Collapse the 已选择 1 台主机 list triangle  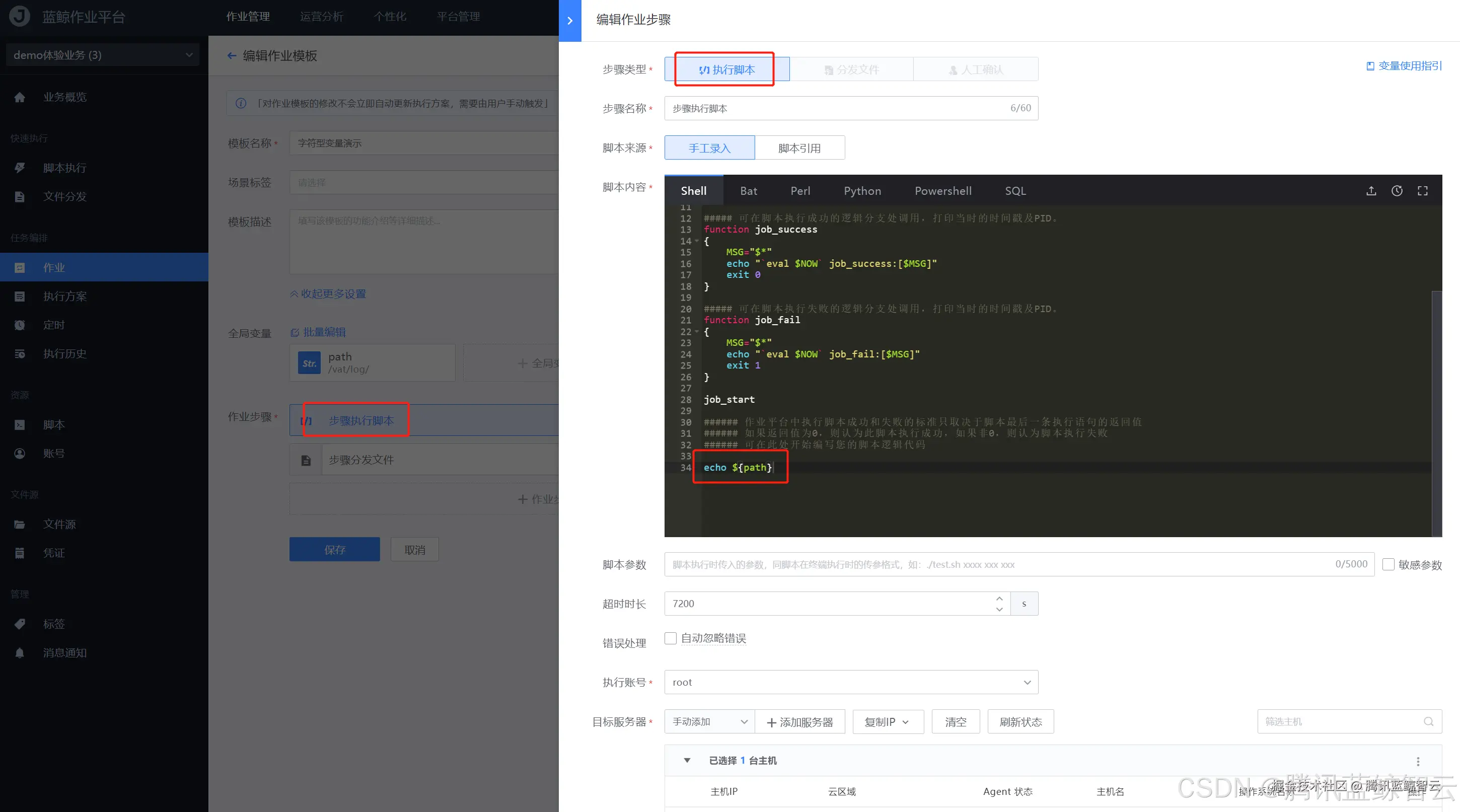[x=687, y=761]
